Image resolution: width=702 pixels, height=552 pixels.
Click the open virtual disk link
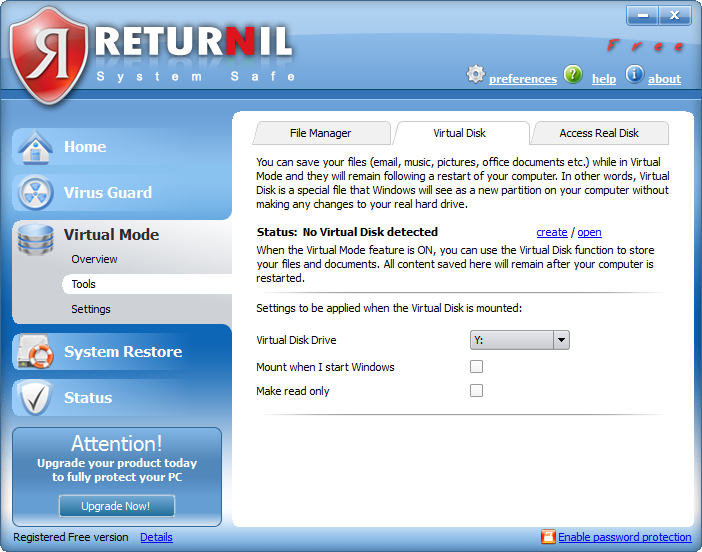589,232
